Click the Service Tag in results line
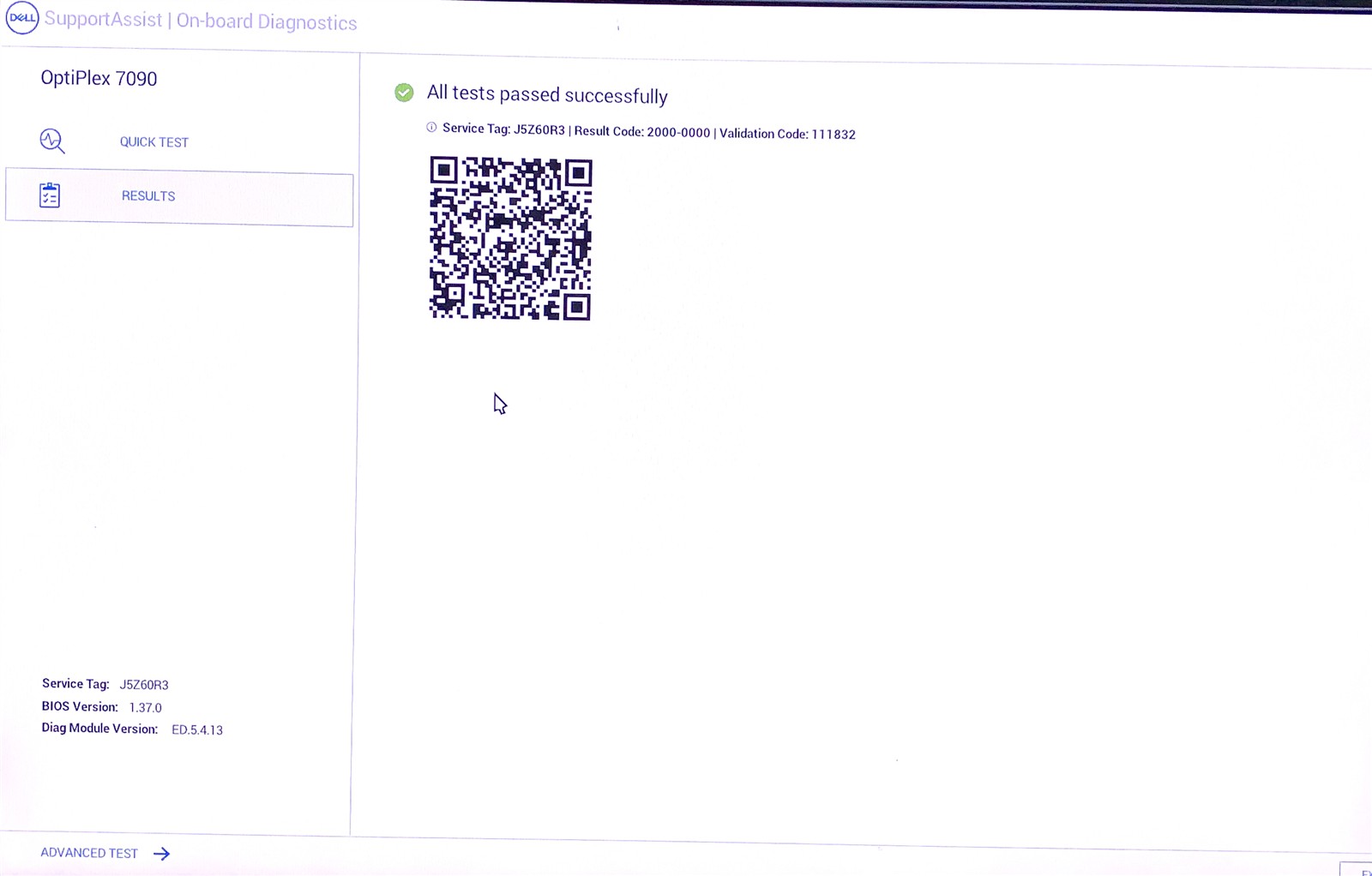 click(x=503, y=129)
